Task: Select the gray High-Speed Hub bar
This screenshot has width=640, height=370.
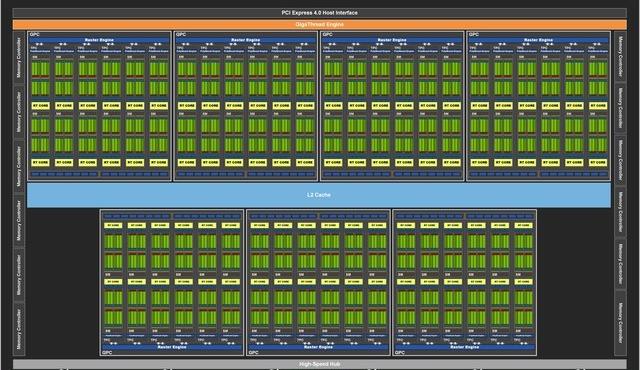Action: point(320,364)
